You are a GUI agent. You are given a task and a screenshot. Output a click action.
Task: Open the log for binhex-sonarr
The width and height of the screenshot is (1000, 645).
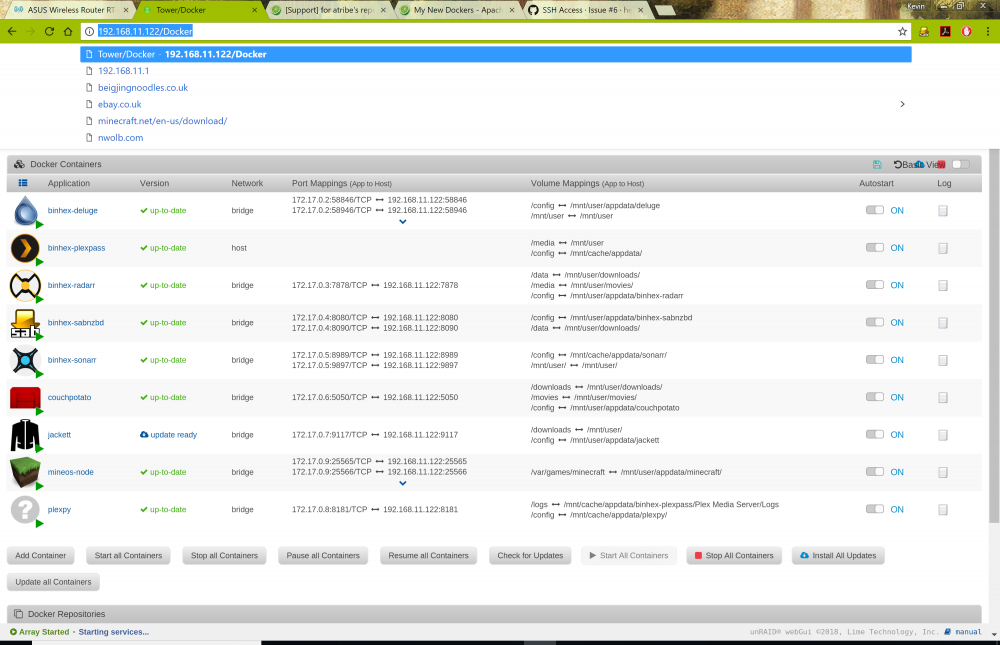[943, 360]
